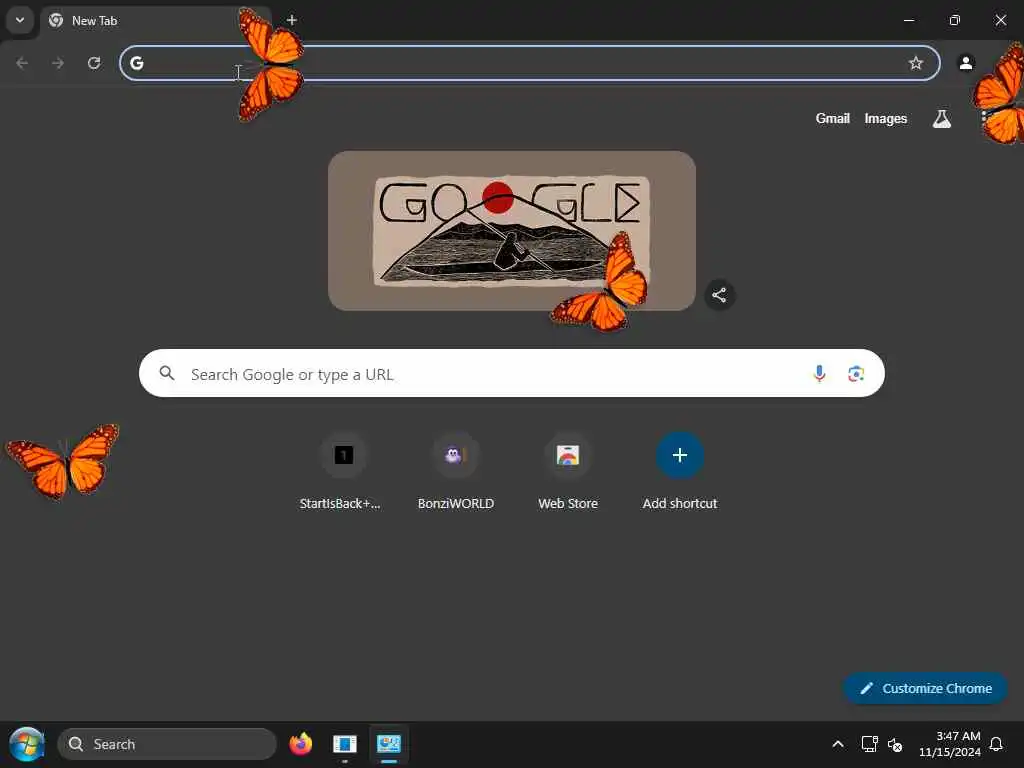Open the Google Doodle image
1024x768 pixels.
511,231
